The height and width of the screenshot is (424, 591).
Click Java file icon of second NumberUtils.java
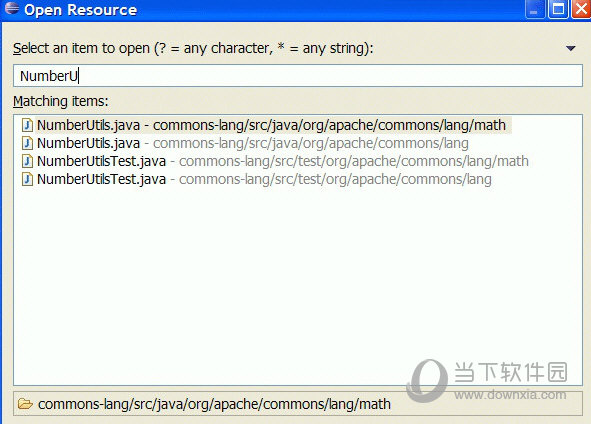coord(27,143)
